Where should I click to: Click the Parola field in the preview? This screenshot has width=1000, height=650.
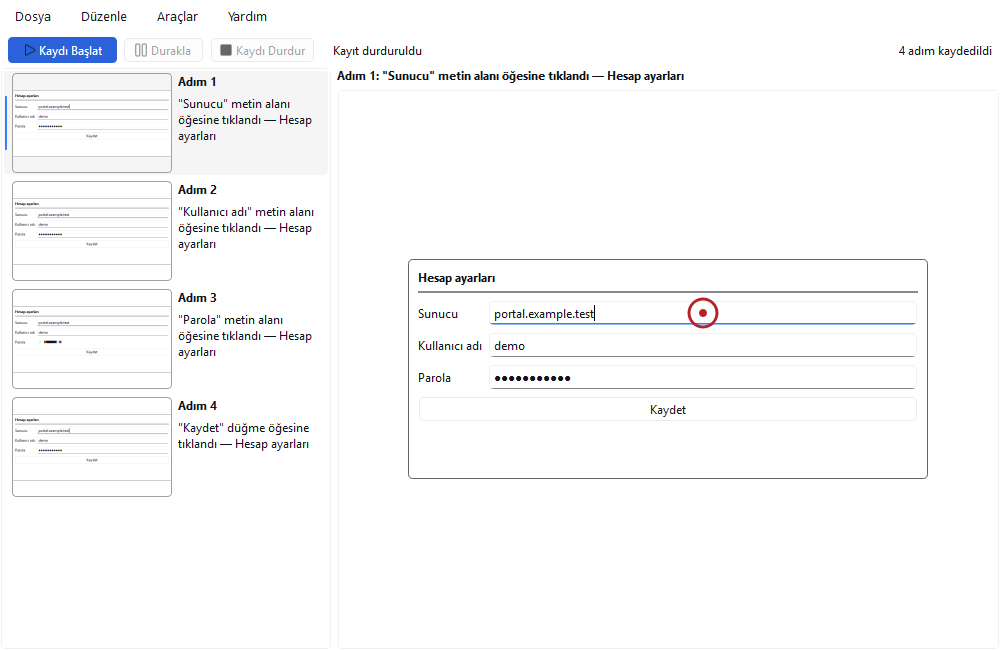click(703, 377)
